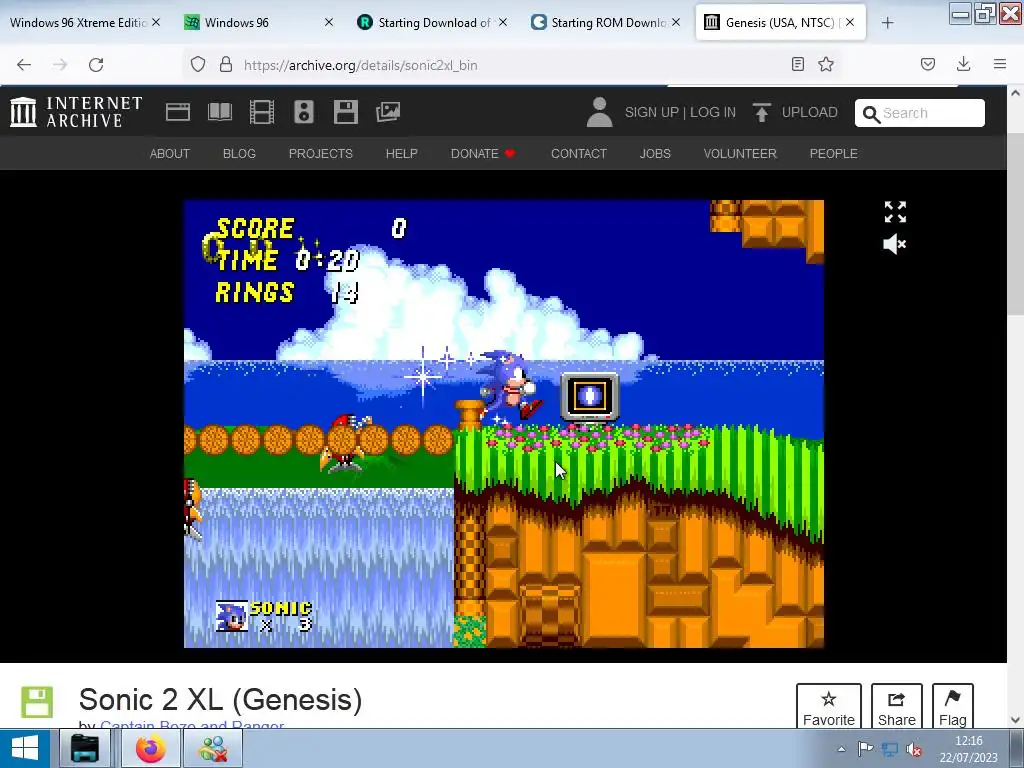The image size is (1024, 768).
Task: Open the taskbar clock 12:16
Action: (x=968, y=749)
